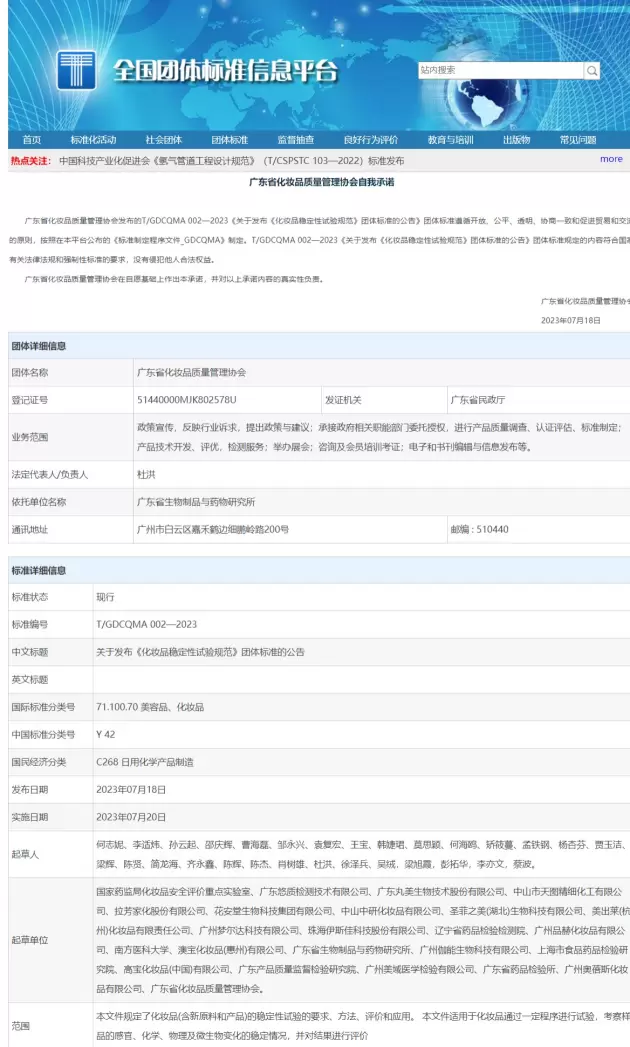Image resolution: width=630 pixels, height=1047 pixels.
Task: Focus the 站内搜索 search field
Action: (x=500, y=71)
